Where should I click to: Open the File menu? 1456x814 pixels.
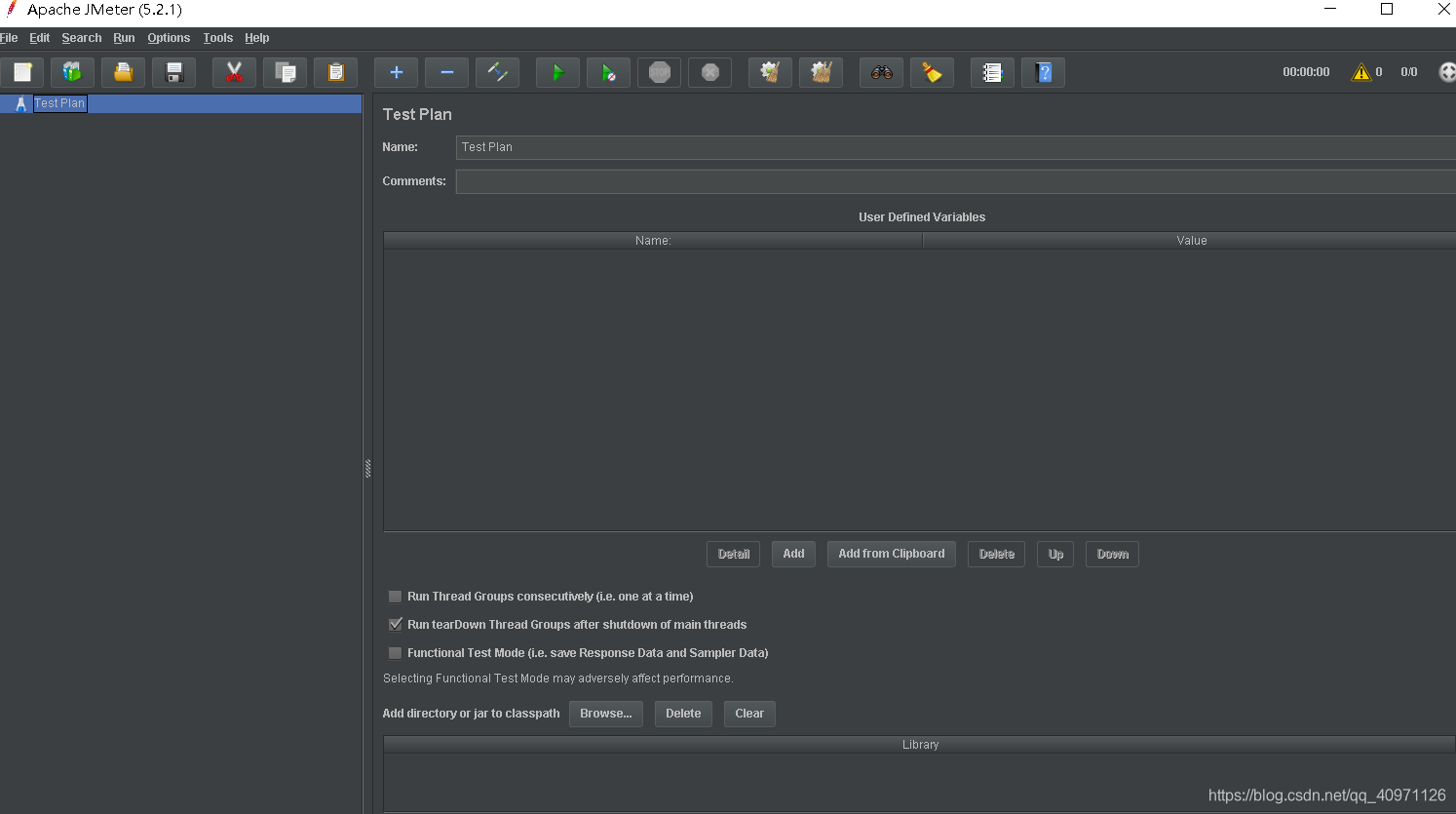[x=9, y=38]
